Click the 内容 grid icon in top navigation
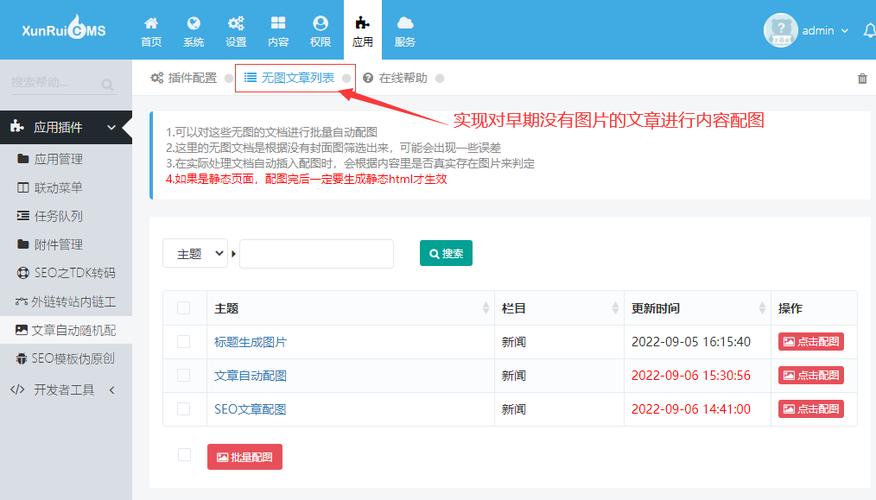Image resolution: width=876 pixels, height=500 pixels. click(x=278, y=23)
